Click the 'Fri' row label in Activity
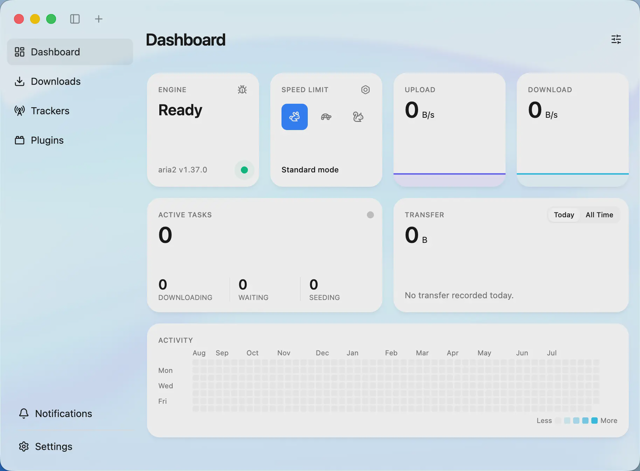This screenshot has height=471, width=640. tap(162, 401)
